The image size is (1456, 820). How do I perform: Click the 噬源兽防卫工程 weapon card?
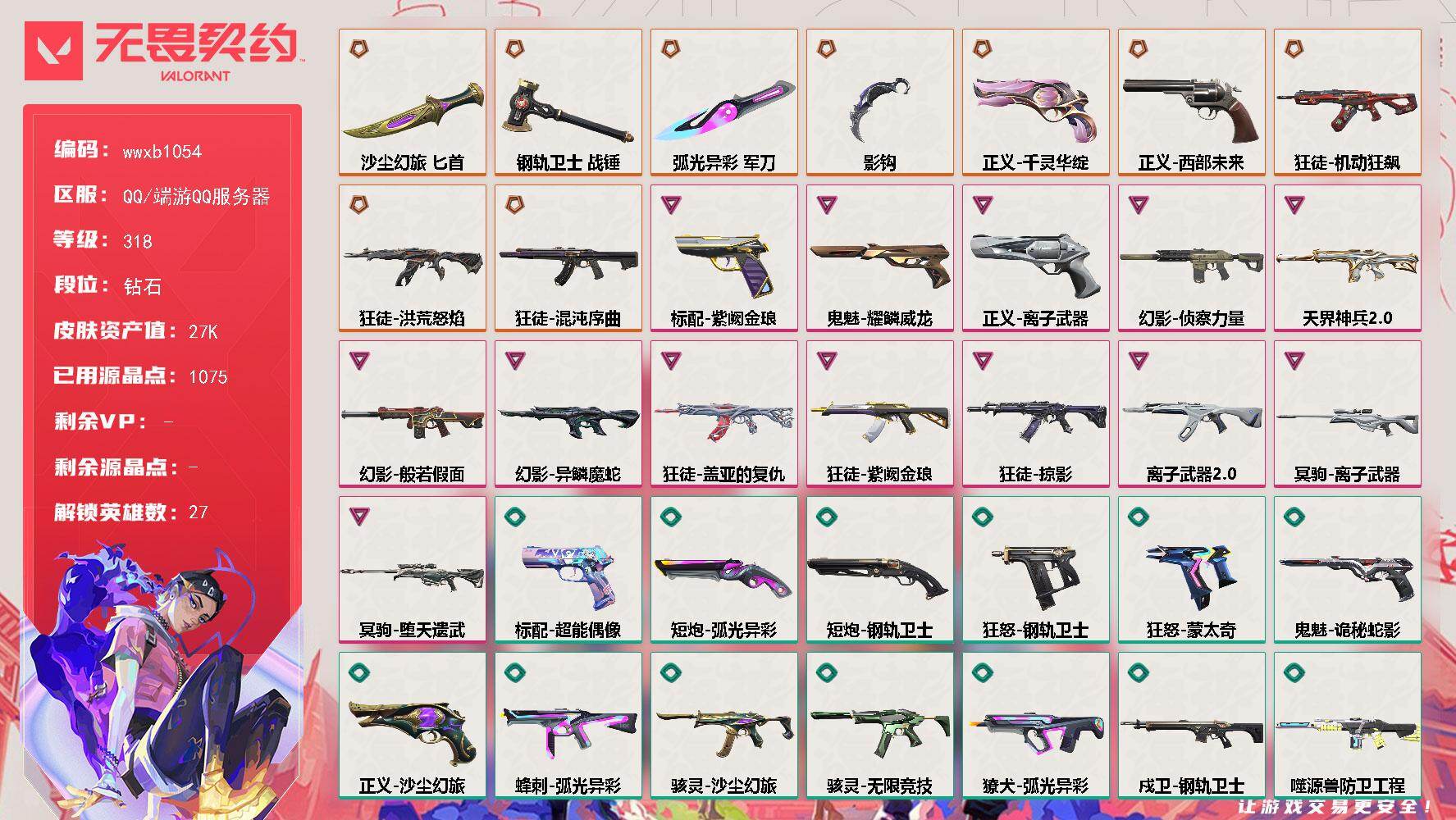tap(1348, 726)
